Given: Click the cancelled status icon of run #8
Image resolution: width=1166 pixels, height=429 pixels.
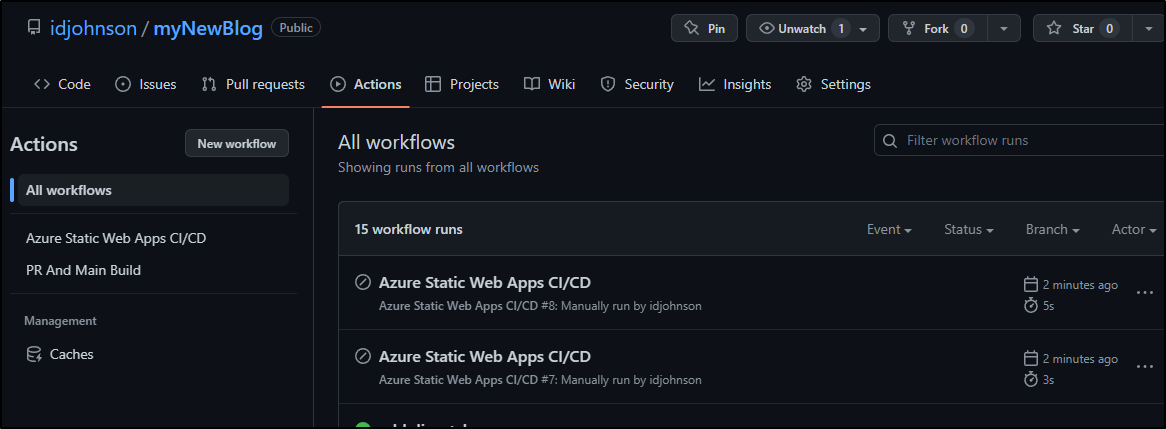Looking at the screenshot, I should 363,283.
